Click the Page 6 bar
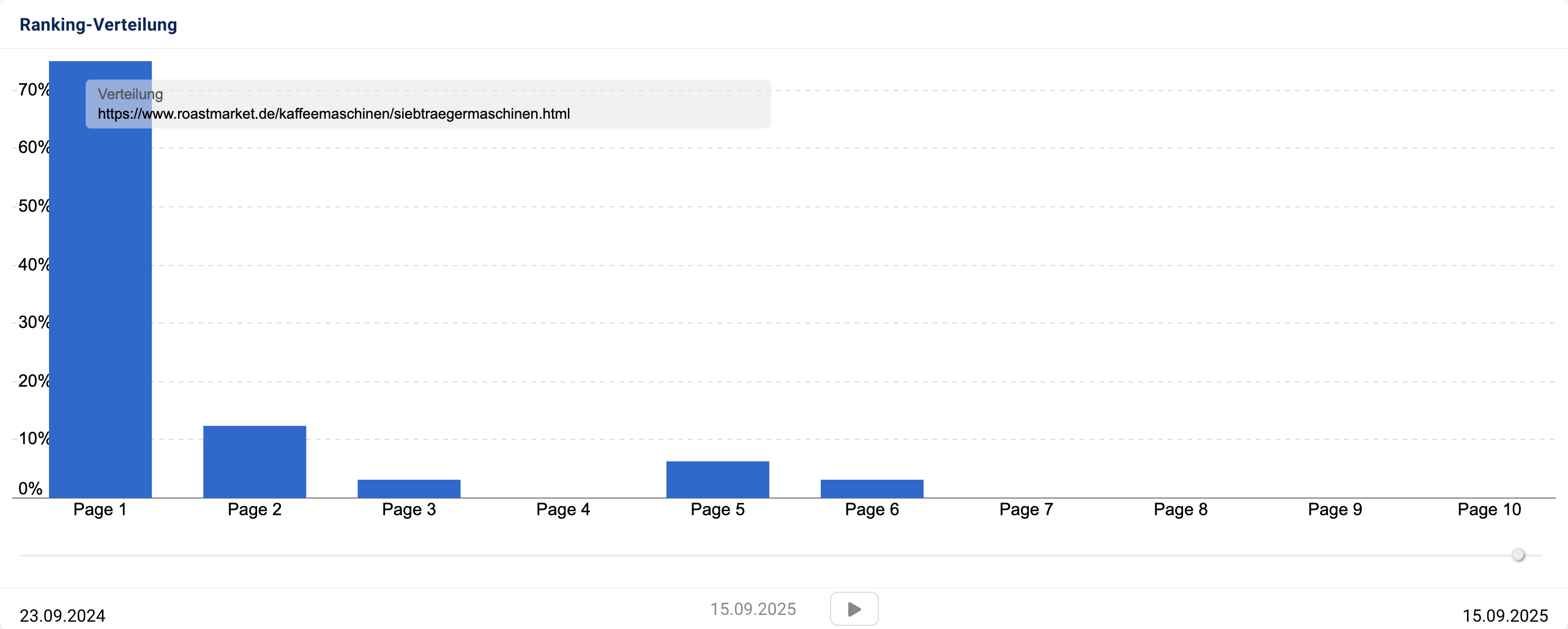The height and width of the screenshot is (629, 1568). 872,488
